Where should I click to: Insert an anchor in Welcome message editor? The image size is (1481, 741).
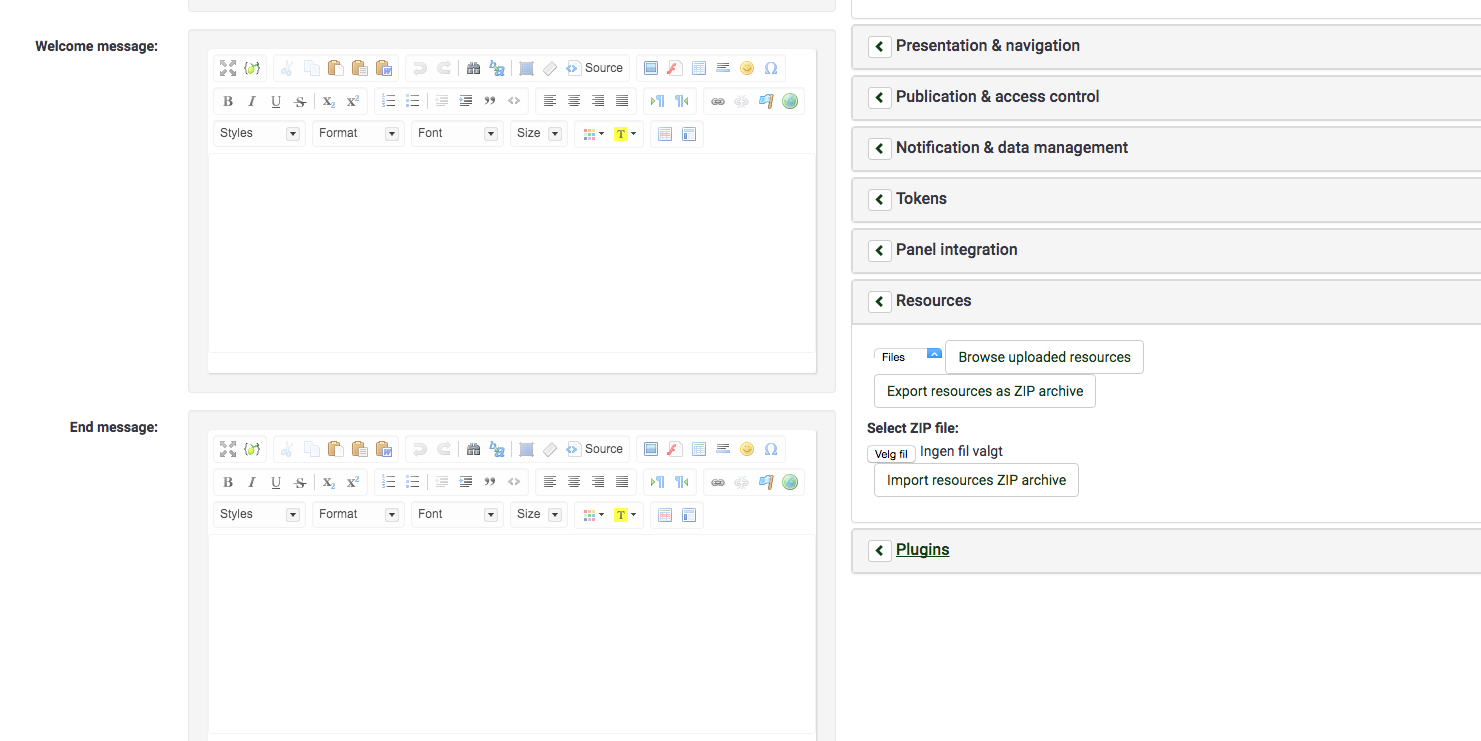tap(766, 101)
